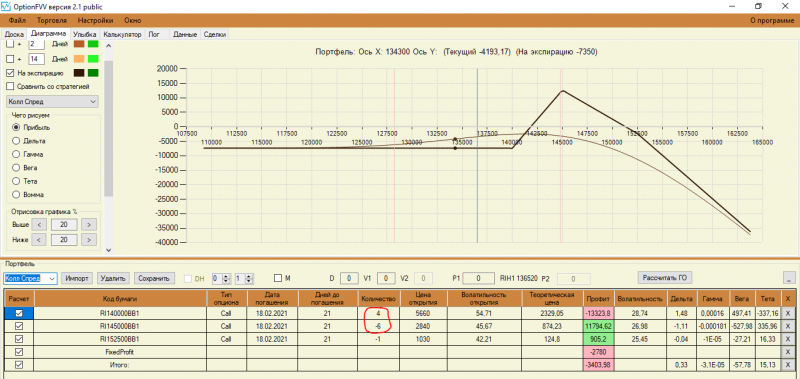This screenshot has height=379, width=800.
Task: Open the Колл Спред strategy dropdown in sidebar
Action: click(x=52, y=102)
